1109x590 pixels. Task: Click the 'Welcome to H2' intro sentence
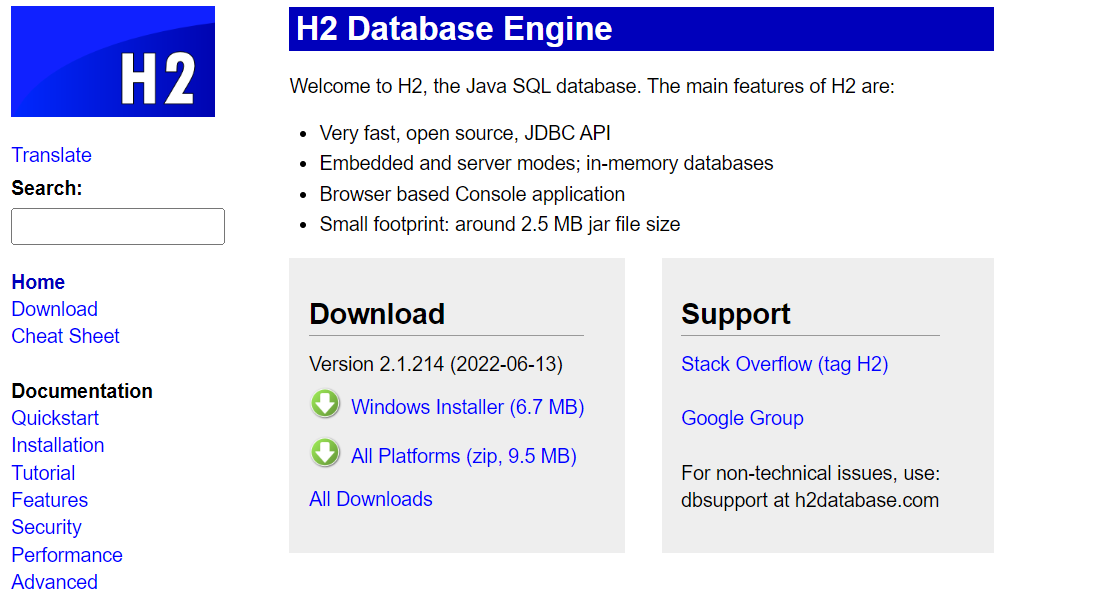(592, 86)
